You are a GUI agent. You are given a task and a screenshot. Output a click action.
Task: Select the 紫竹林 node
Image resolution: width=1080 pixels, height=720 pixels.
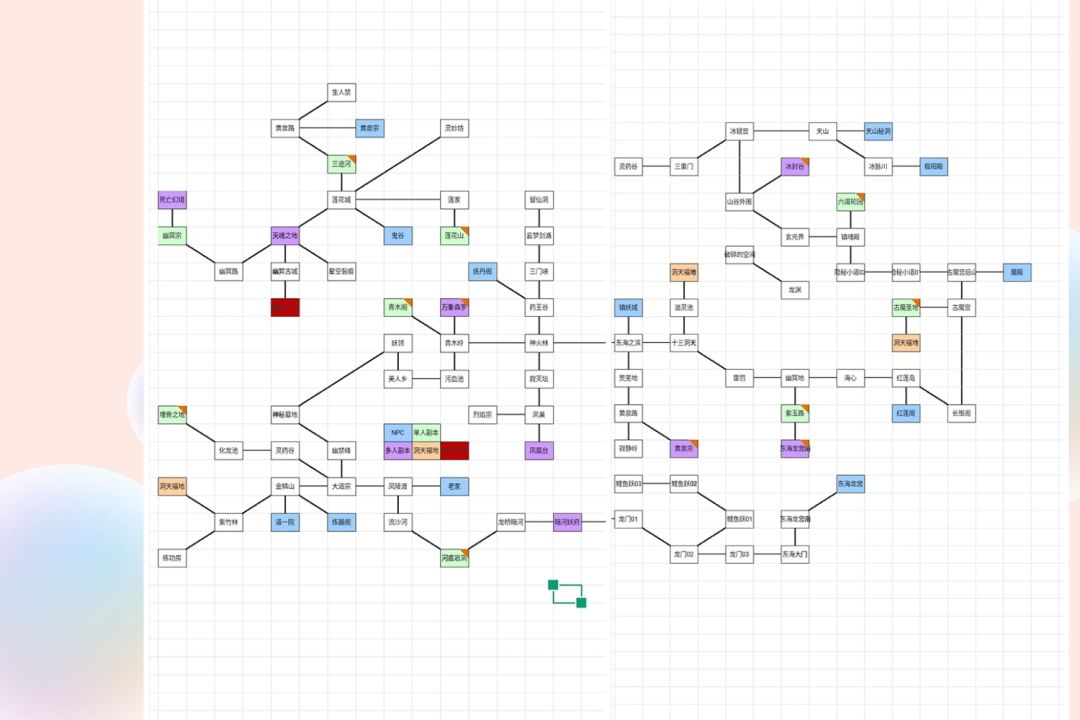[x=228, y=522]
